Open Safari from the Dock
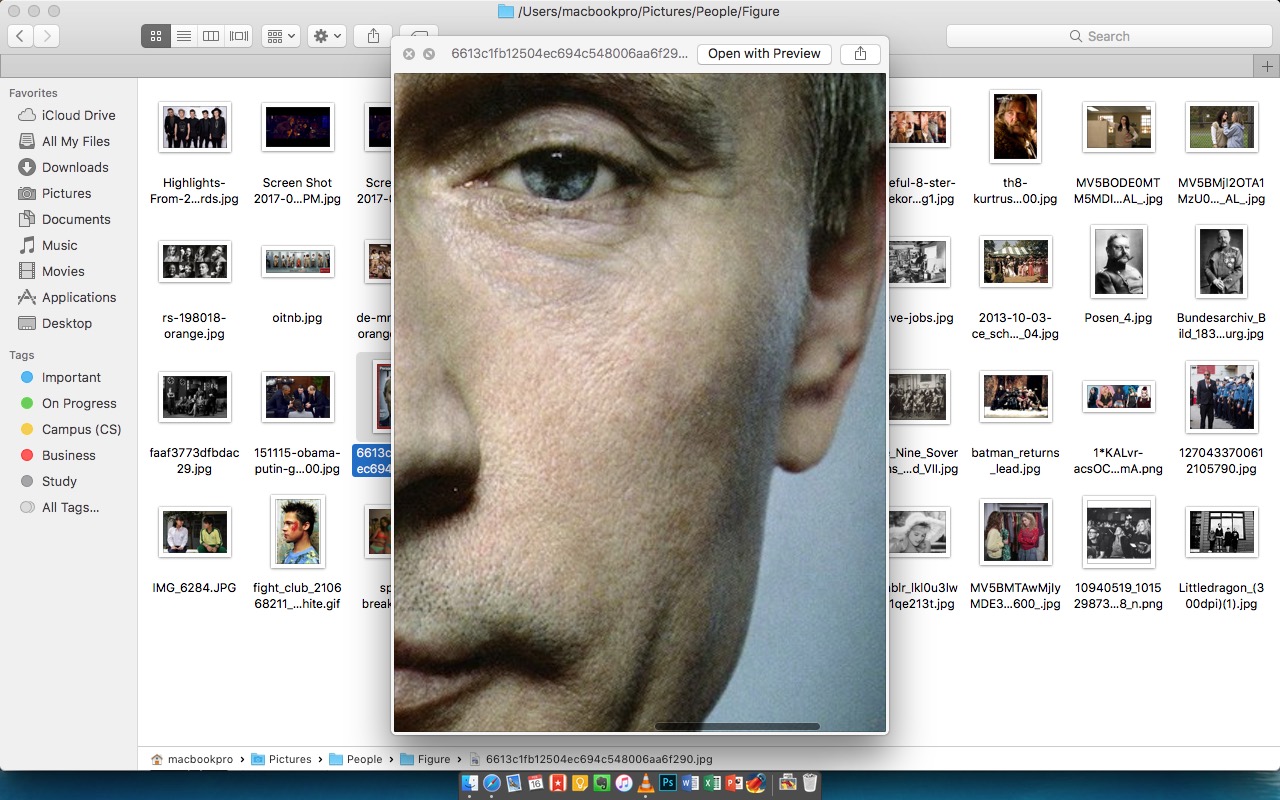Image resolution: width=1280 pixels, height=800 pixels. 492,784
